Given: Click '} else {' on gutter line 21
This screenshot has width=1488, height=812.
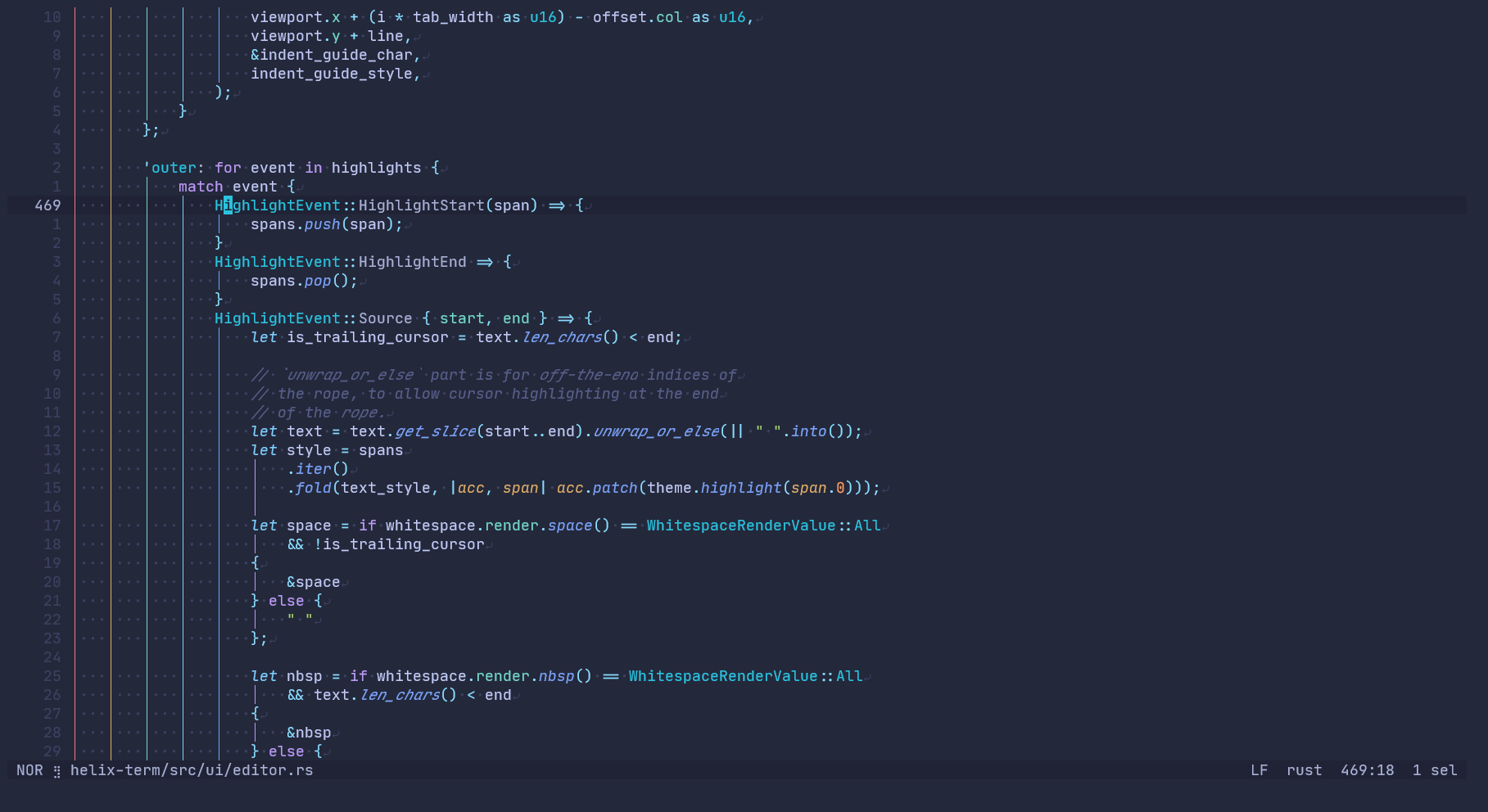Looking at the screenshot, I should pos(287,601).
